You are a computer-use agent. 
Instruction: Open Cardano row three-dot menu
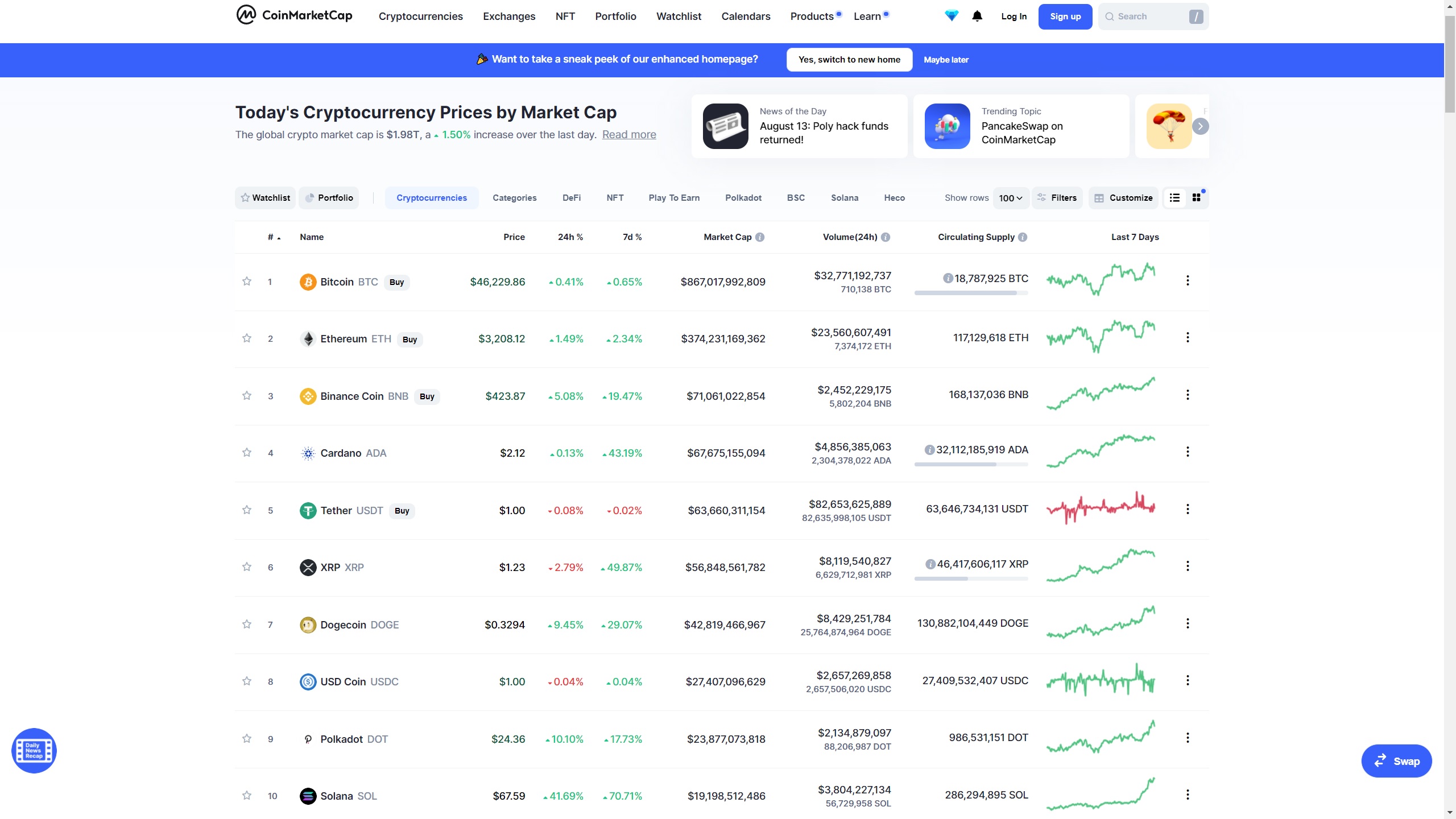[1188, 452]
